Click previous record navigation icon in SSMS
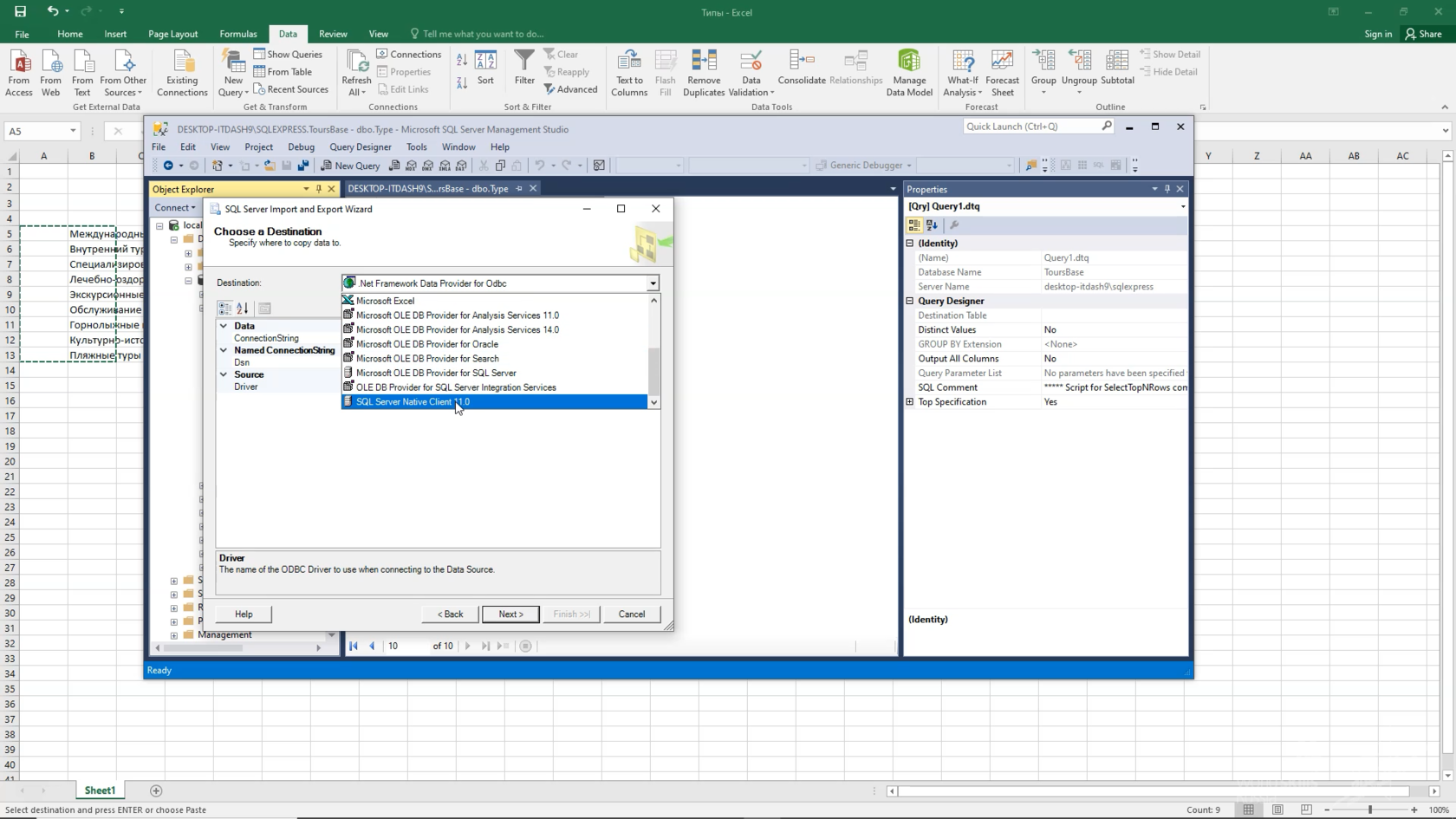 (x=372, y=646)
